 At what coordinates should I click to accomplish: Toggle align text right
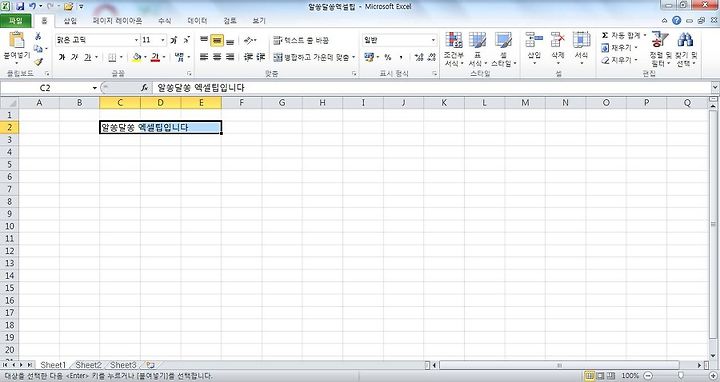coord(230,57)
